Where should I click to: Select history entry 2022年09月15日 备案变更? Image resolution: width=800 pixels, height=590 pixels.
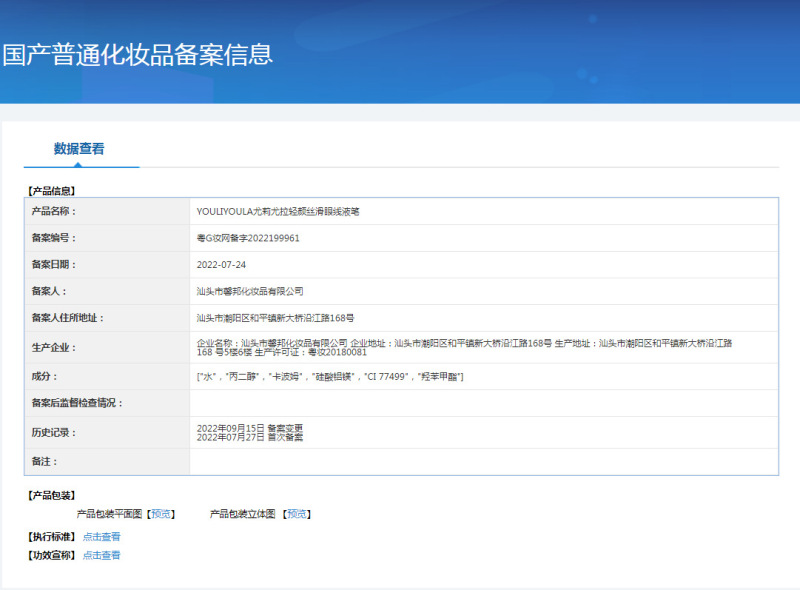[x=250, y=428]
